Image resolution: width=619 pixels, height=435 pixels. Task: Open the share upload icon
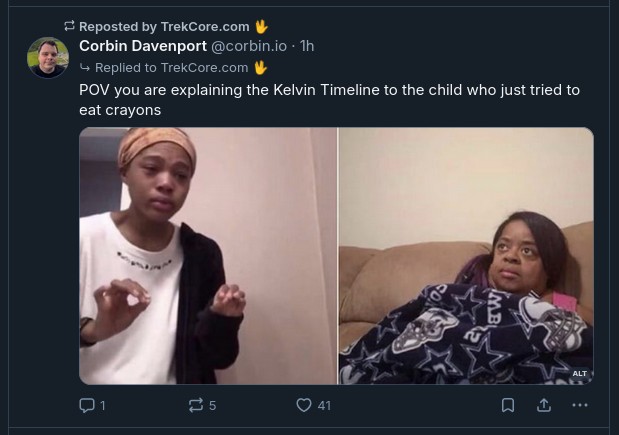click(544, 405)
